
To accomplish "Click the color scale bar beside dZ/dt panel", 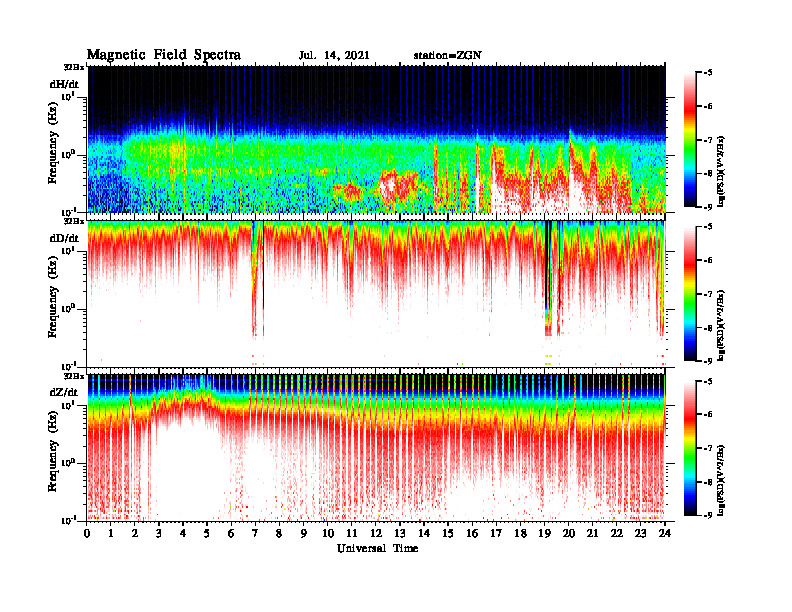I will [689, 448].
